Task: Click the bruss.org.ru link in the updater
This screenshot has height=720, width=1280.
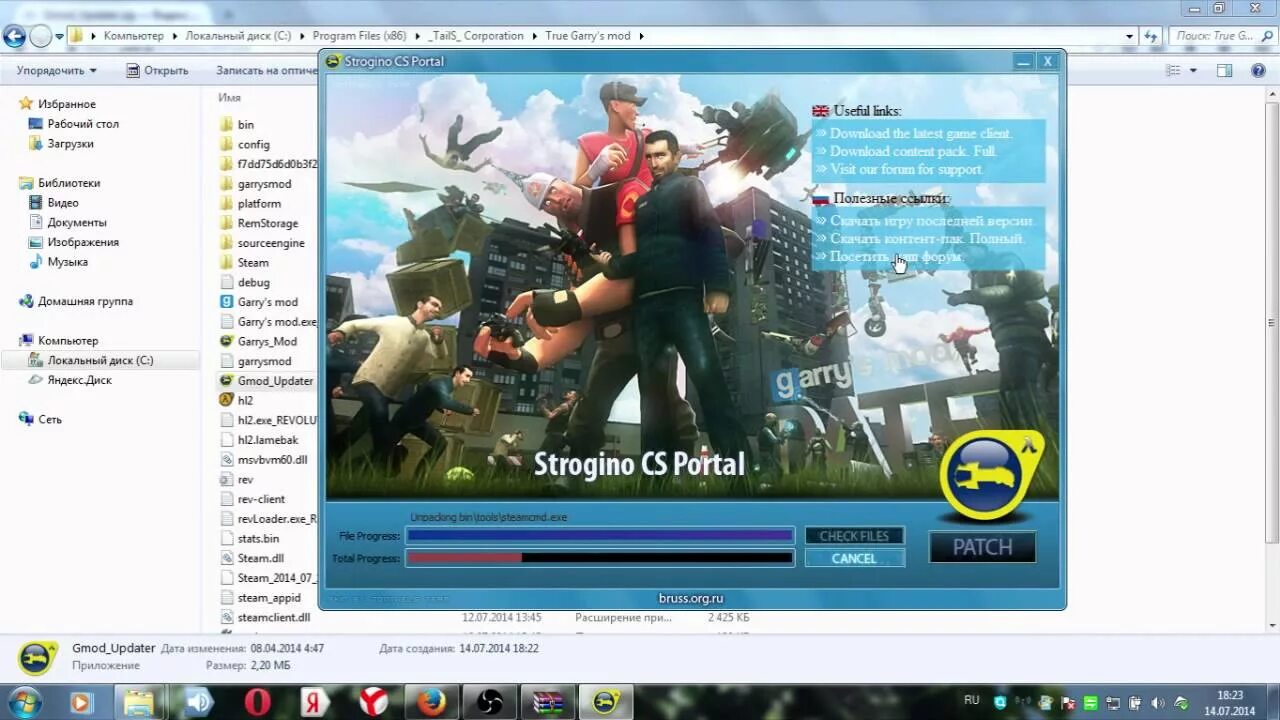Action: 691,598
